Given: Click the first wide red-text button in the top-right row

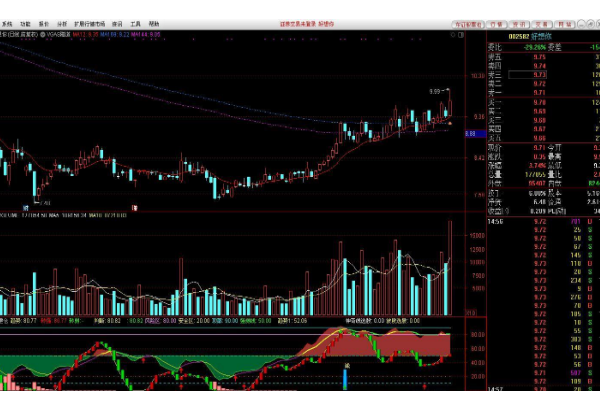Looking at the screenshot, I should [x=468, y=24].
